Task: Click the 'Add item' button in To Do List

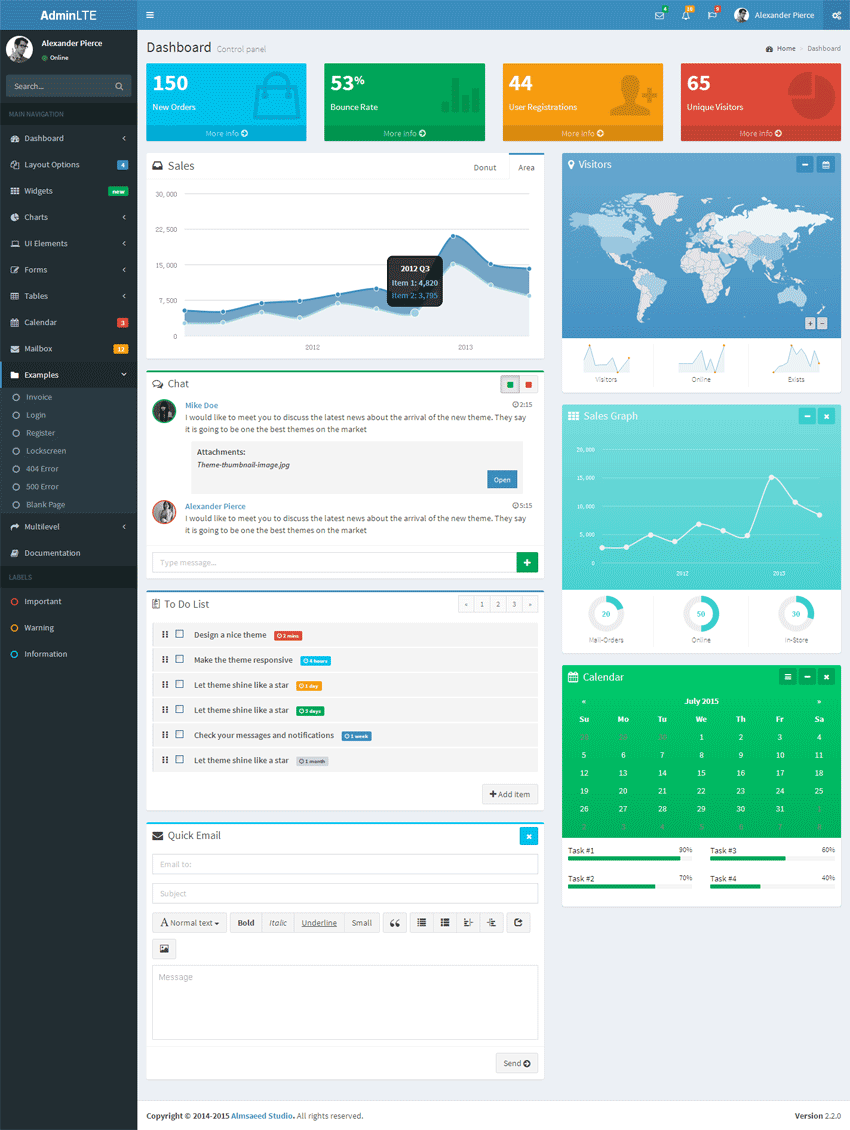Action: pos(510,794)
